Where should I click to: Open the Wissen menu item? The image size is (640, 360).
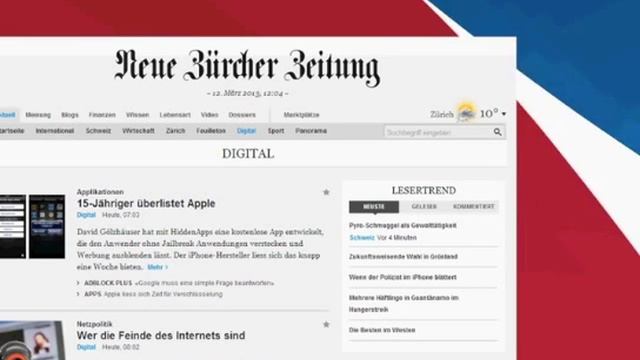click(138, 115)
